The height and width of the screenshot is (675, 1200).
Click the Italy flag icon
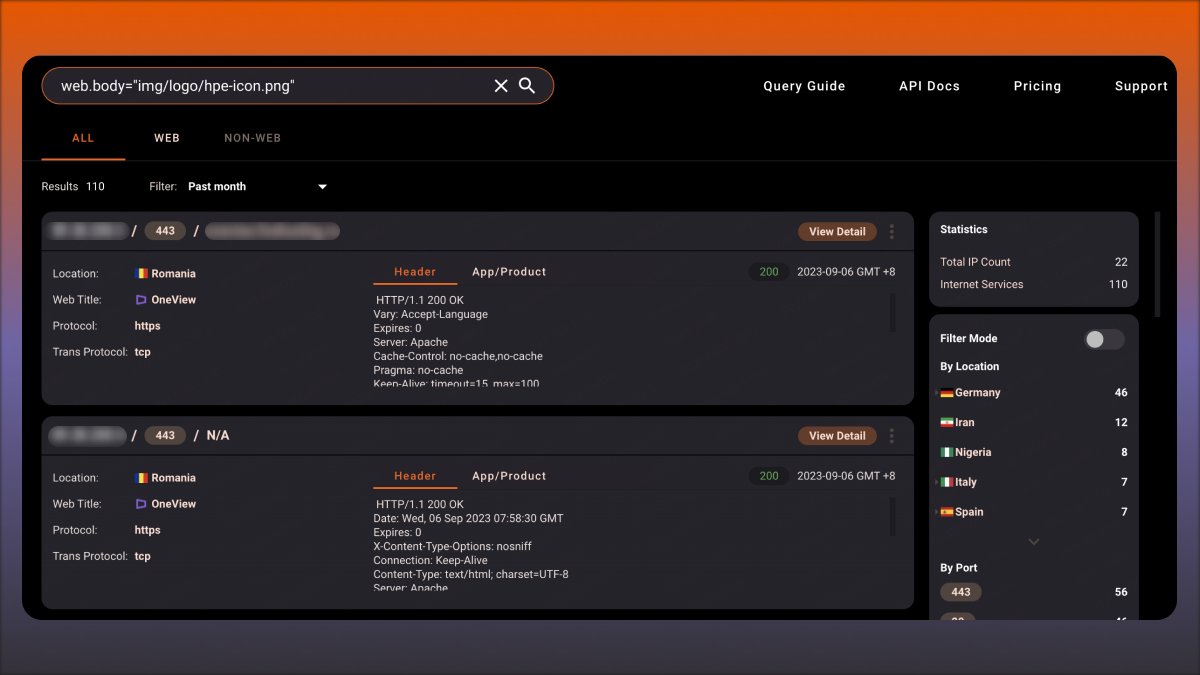pos(946,482)
